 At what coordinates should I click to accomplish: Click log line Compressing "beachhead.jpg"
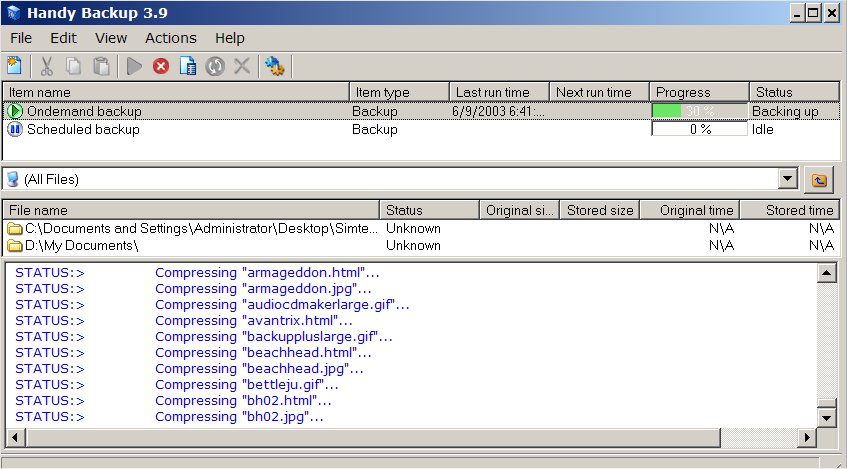pyautogui.click(x=259, y=369)
